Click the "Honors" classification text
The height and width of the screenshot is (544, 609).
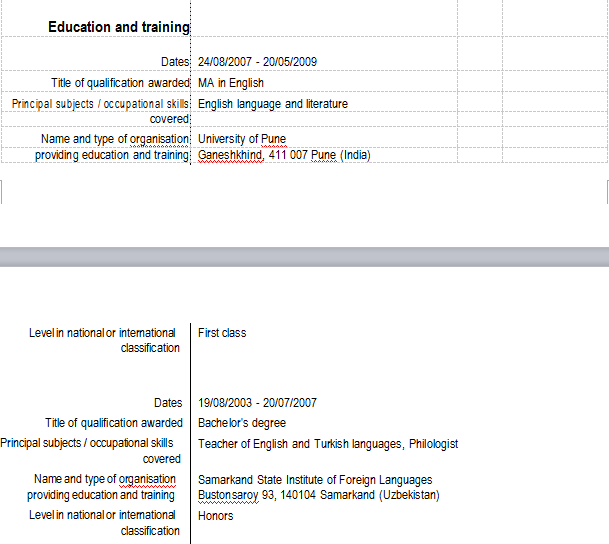click(215, 516)
